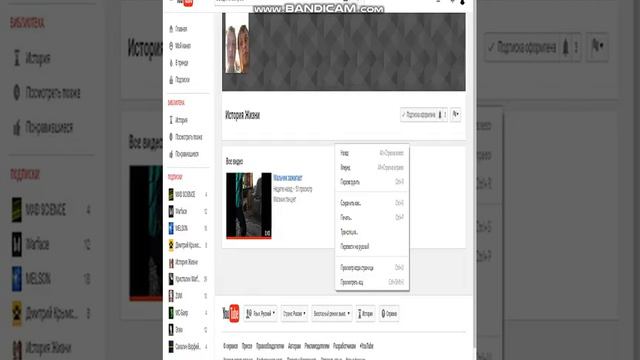Click YouTube logo in page footer

tap(231, 313)
